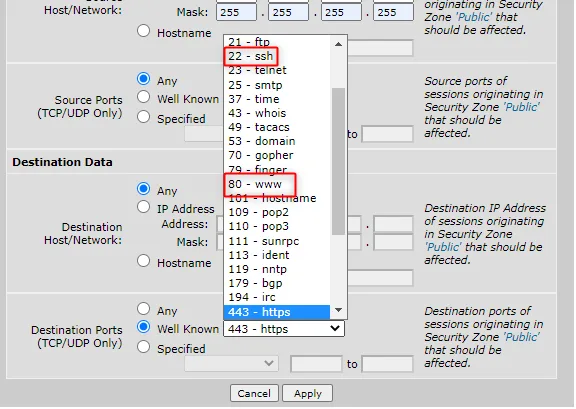
Task: Click Destination Ports range end field
Action: 387,364
